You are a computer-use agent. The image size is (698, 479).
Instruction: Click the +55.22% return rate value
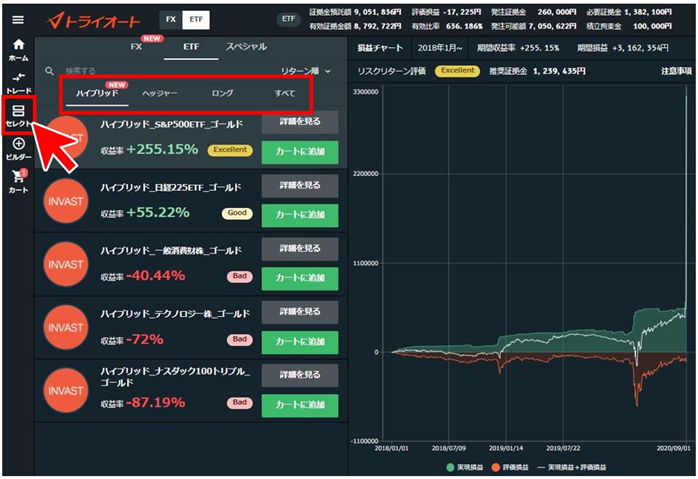[x=158, y=212]
